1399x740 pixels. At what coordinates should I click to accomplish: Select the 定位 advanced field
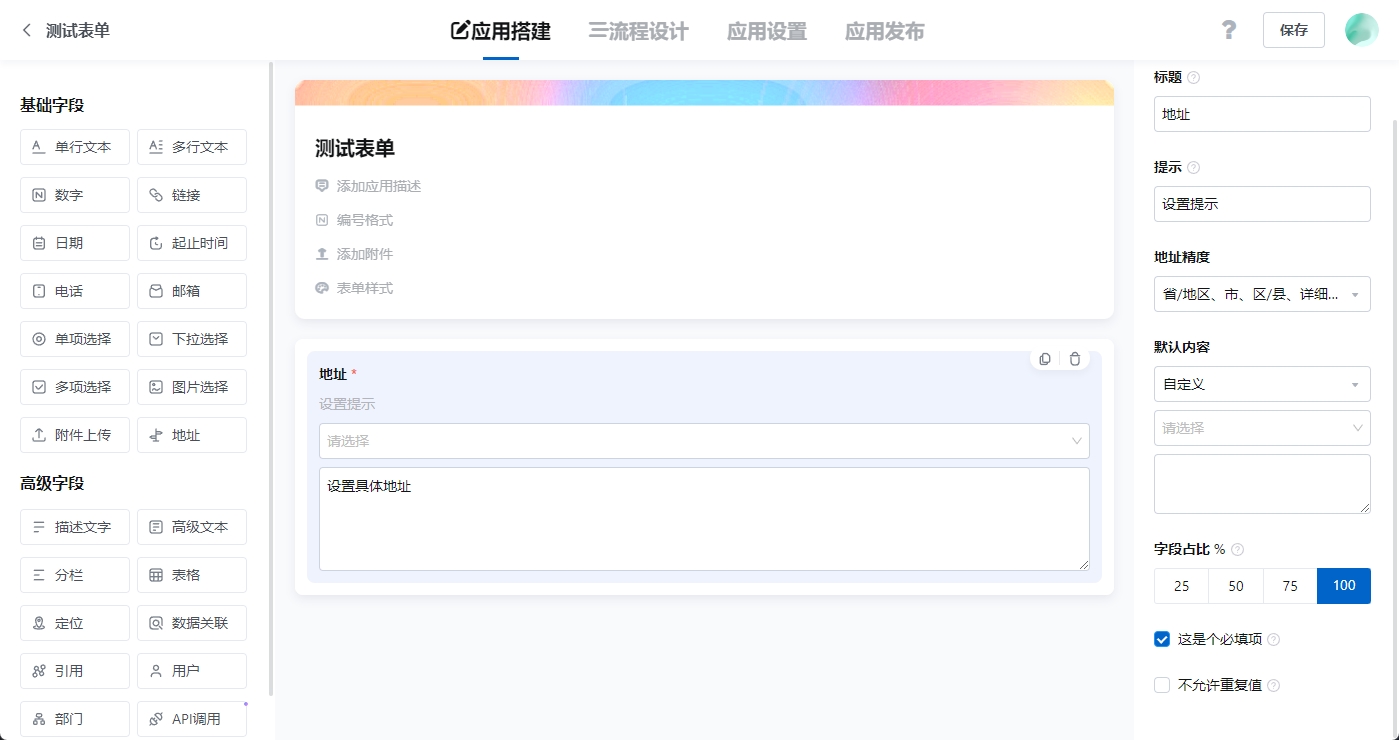74,622
